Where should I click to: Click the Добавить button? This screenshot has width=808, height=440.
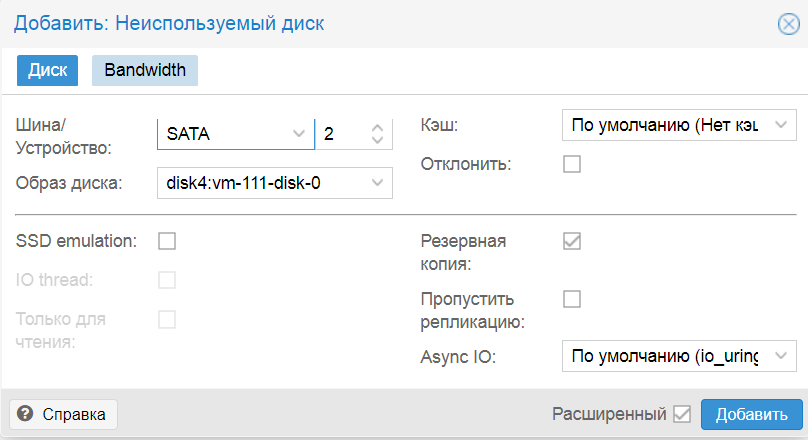[x=751, y=414]
